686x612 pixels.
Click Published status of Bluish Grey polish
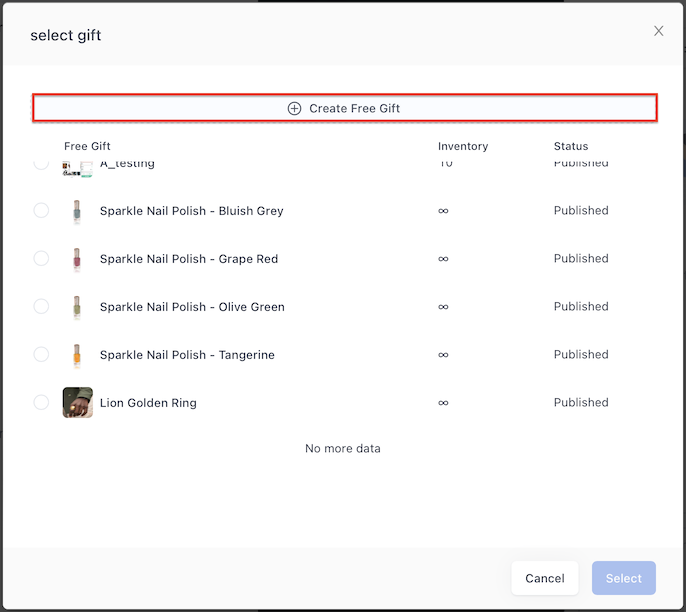coord(581,210)
